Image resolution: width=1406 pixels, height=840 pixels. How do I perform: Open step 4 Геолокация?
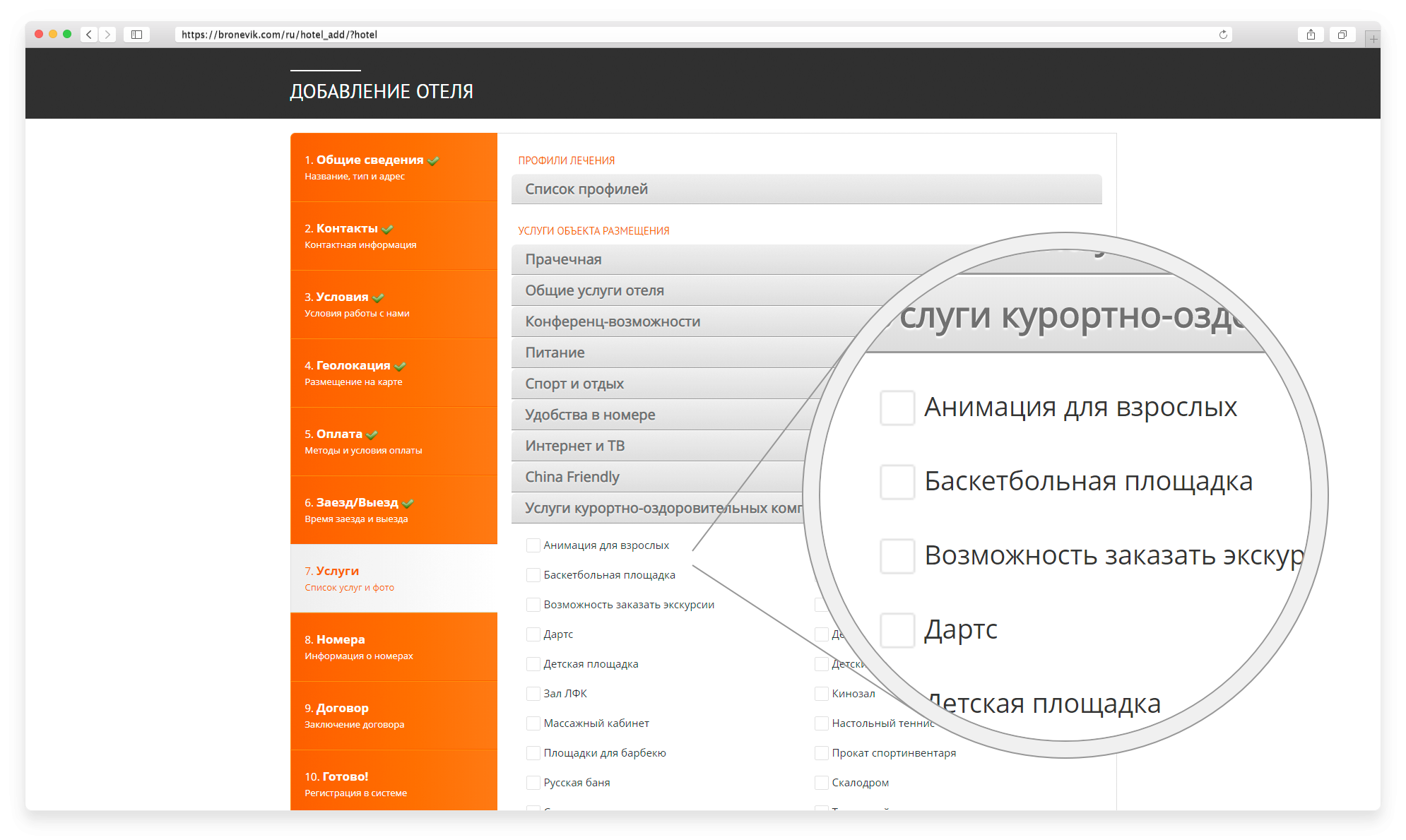[394, 372]
